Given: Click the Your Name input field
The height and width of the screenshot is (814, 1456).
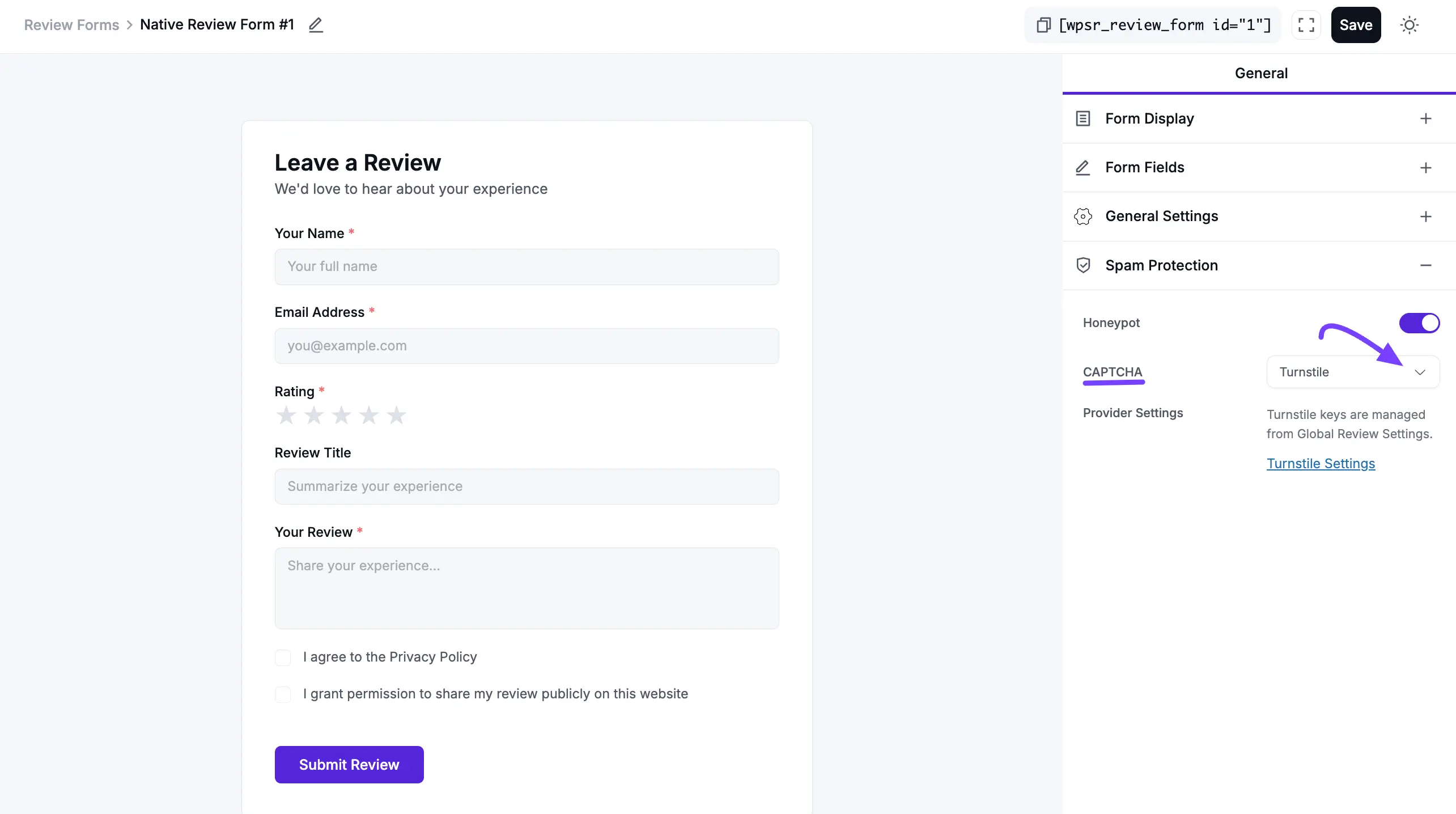Looking at the screenshot, I should coord(527,266).
